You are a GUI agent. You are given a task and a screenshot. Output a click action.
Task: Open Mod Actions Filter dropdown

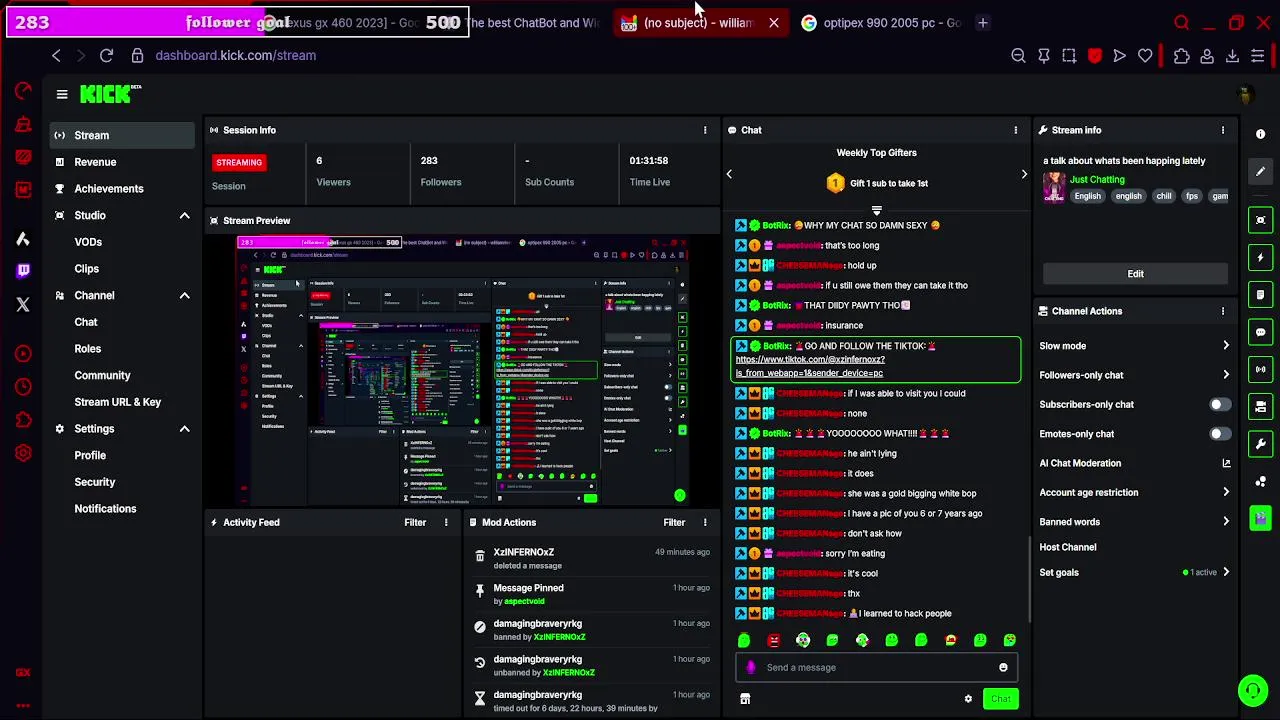(674, 522)
